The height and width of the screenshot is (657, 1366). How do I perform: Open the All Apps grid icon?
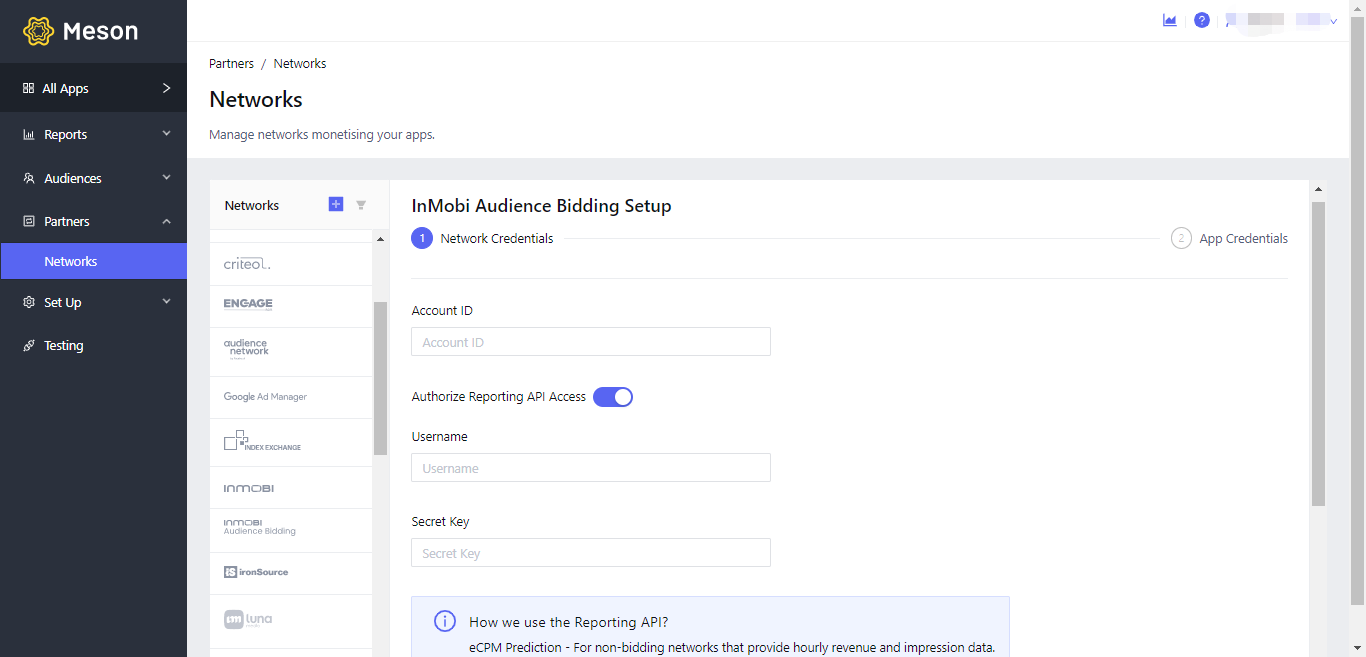pyautogui.click(x=28, y=88)
